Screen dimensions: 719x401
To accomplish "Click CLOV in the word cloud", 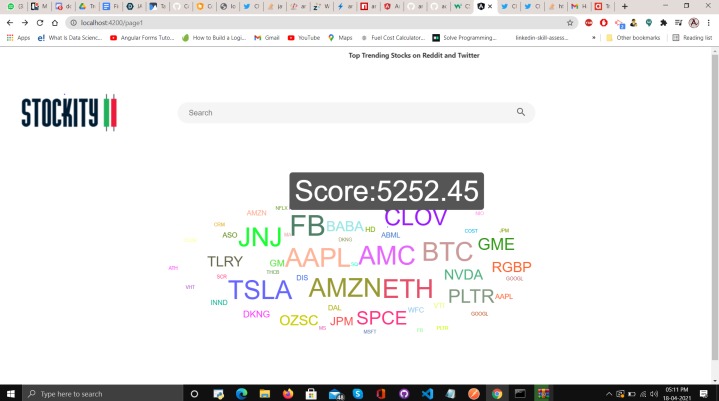I will (415, 218).
